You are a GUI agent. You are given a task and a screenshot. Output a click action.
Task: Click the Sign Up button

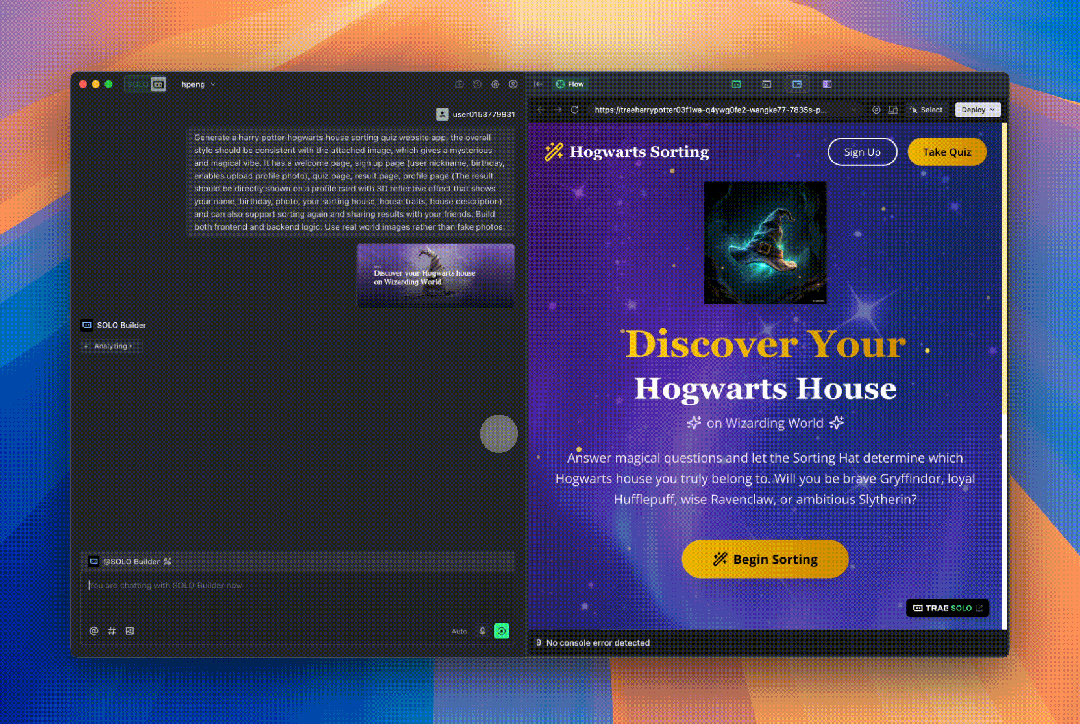point(862,152)
